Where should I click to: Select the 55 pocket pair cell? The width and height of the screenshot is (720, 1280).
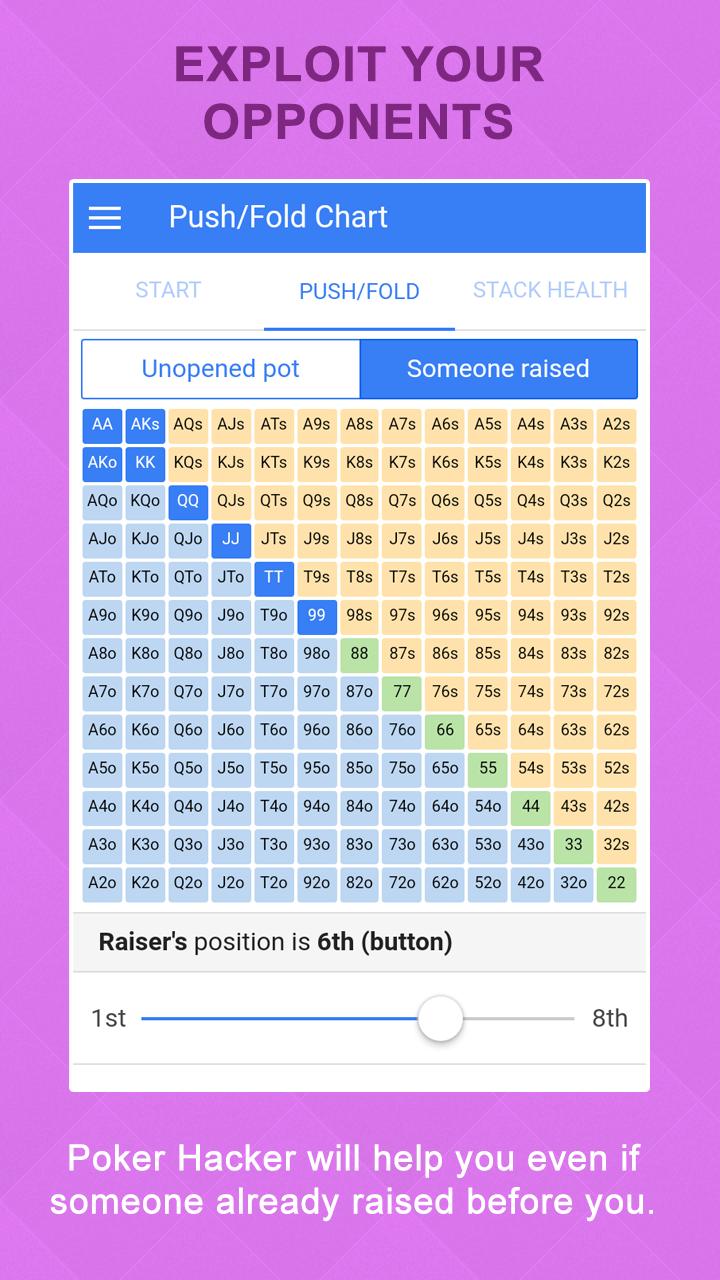[488, 769]
